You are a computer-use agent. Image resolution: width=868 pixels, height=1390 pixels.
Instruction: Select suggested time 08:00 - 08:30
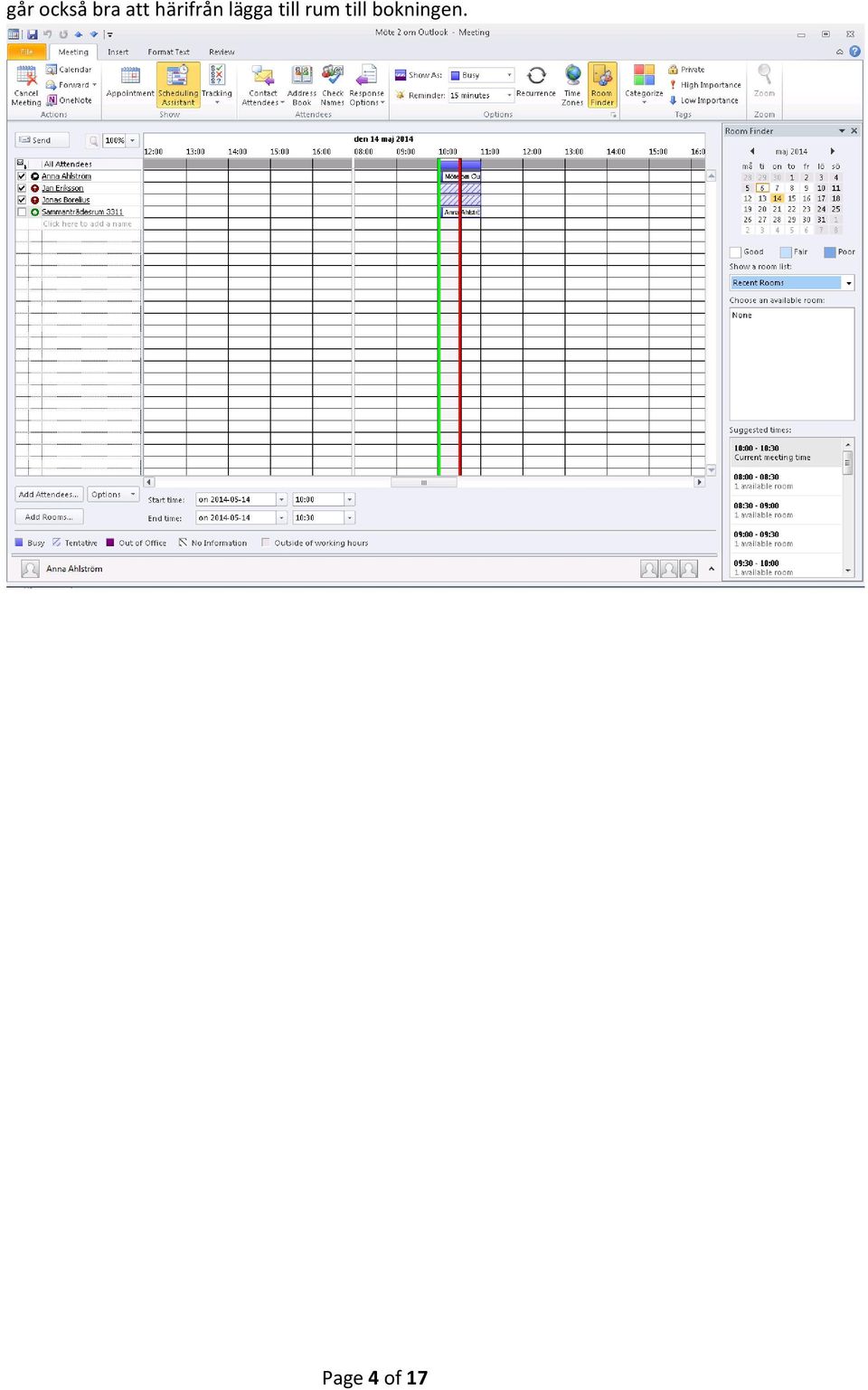click(786, 481)
